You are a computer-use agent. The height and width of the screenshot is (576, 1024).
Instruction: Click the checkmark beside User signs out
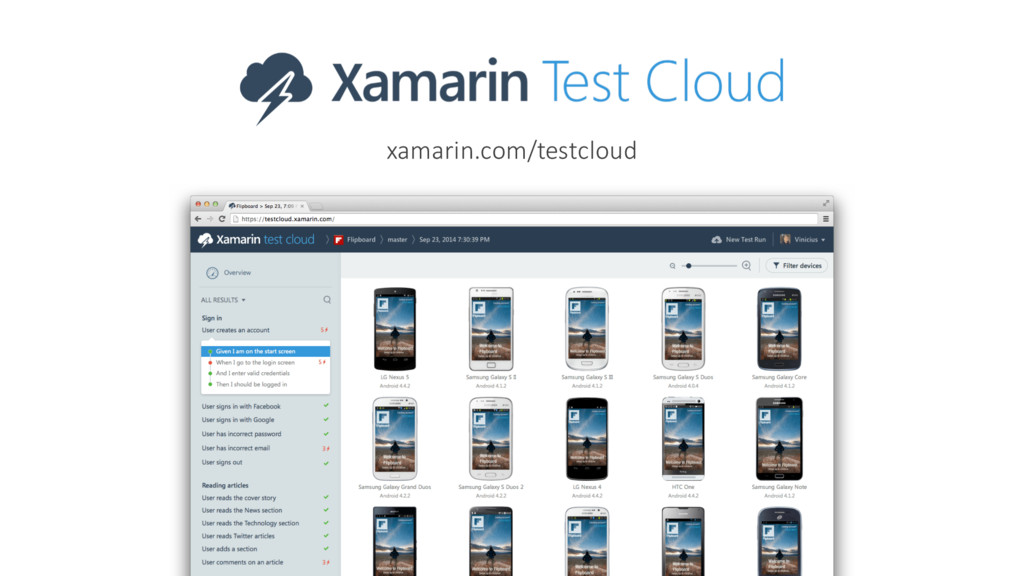pyautogui.click(x=326, y=463)
